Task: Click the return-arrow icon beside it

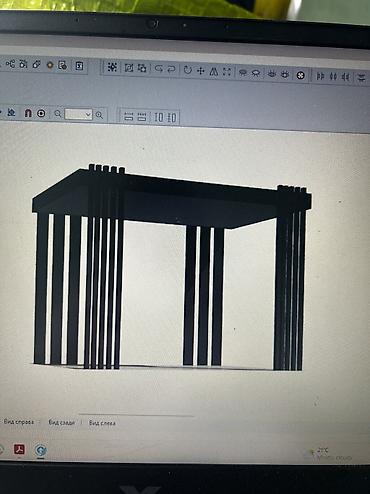Action: pos(171,69)
